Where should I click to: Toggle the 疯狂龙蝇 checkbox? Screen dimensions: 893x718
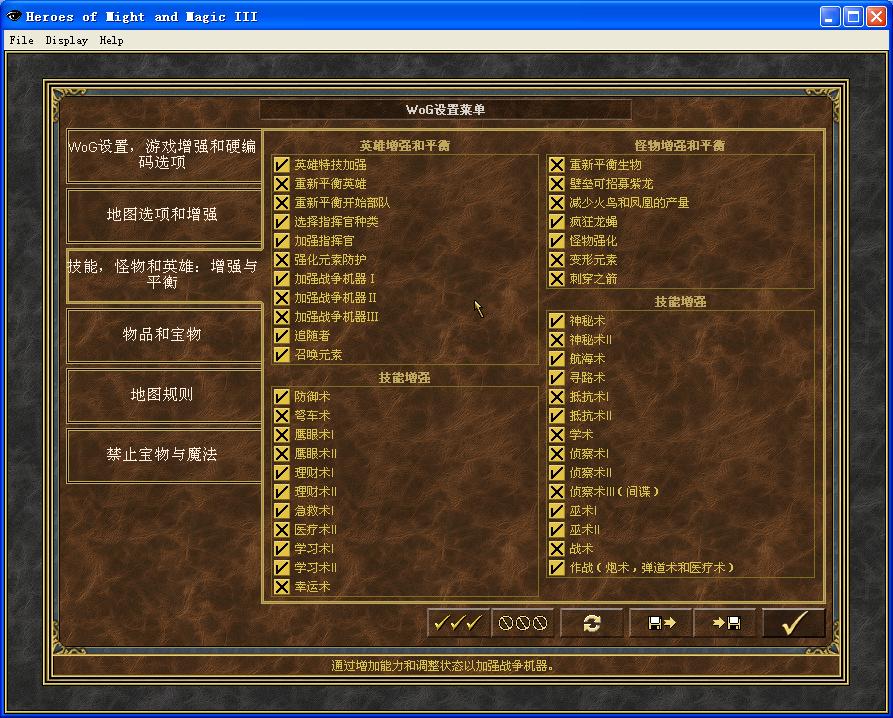[556, 222]
